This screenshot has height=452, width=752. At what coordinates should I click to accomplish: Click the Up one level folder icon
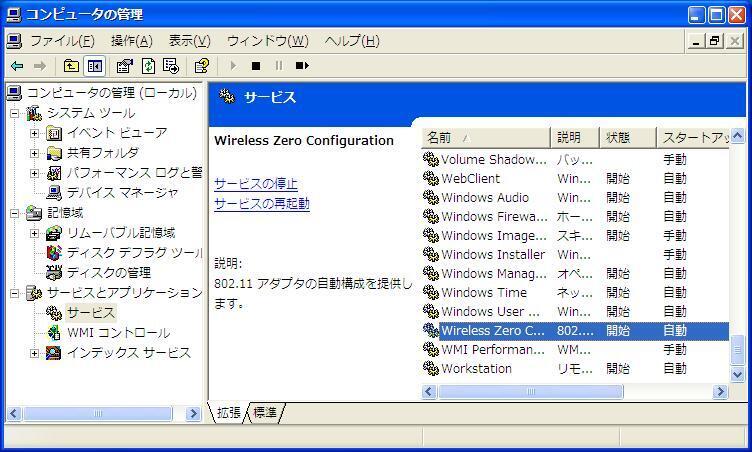click(x=71, y=66)
